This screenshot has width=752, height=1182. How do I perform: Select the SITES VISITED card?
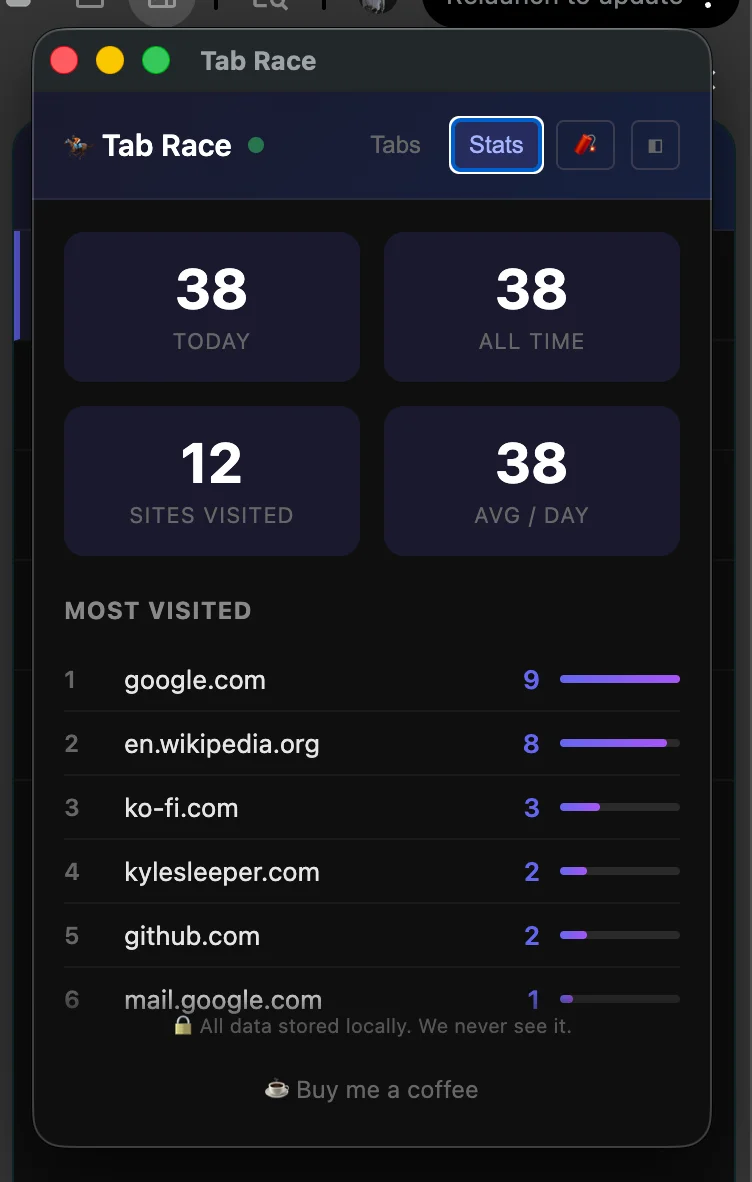tap(211, 481)
